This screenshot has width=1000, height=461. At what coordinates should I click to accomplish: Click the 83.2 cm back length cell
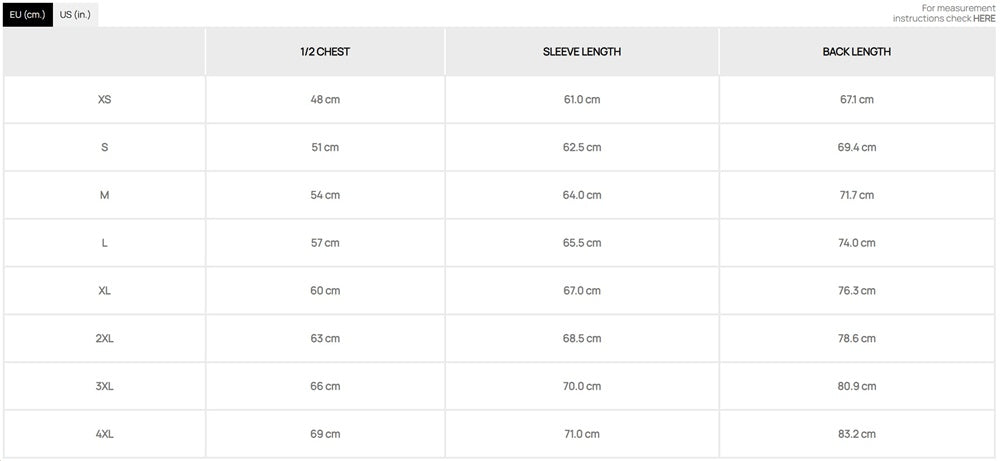[857, 434]
